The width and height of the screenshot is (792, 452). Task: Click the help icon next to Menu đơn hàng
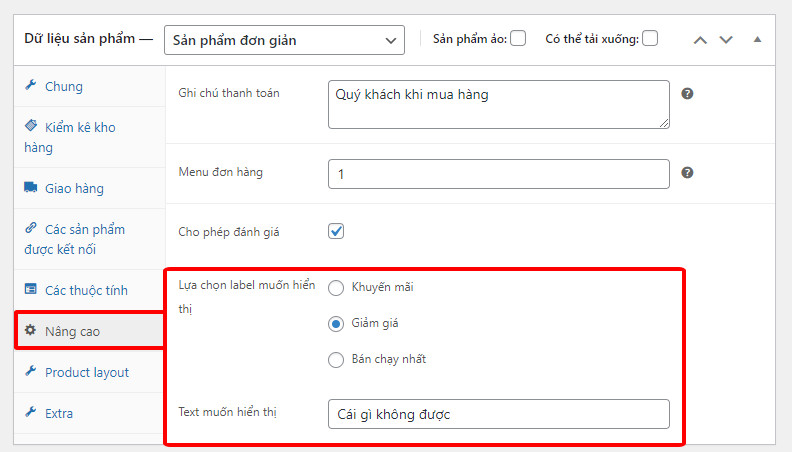[687, 173]
